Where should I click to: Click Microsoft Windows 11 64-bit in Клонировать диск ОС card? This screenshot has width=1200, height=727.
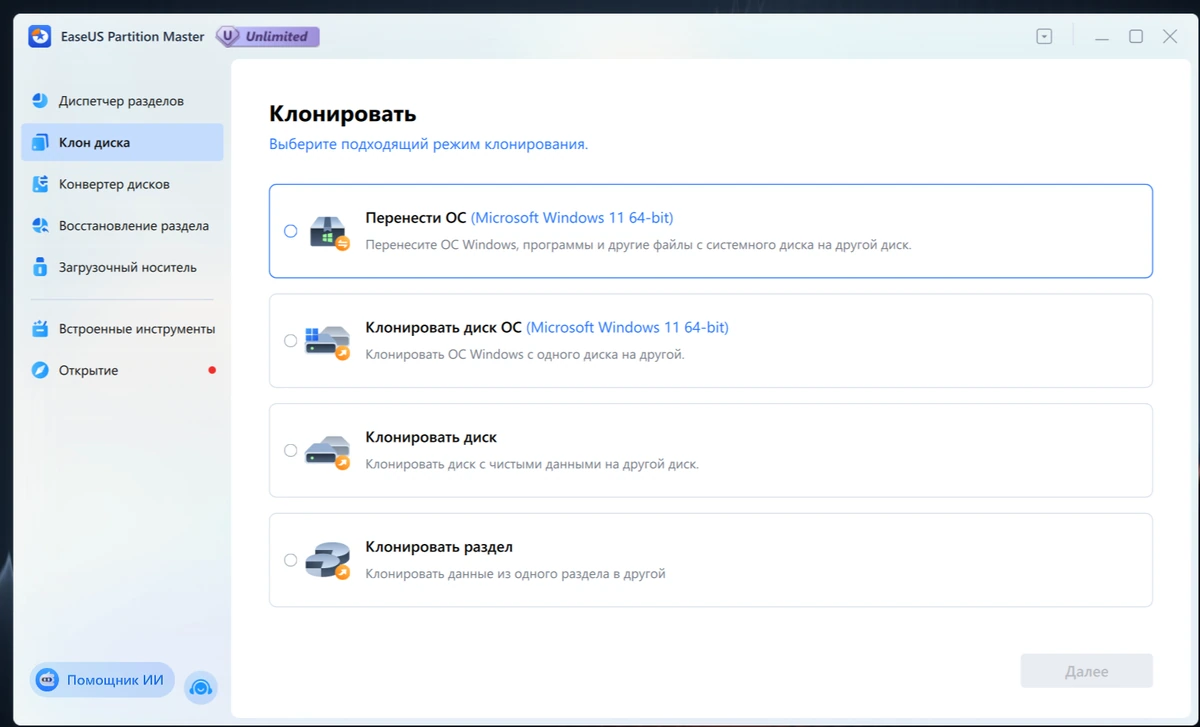click(x=627, y=328)
